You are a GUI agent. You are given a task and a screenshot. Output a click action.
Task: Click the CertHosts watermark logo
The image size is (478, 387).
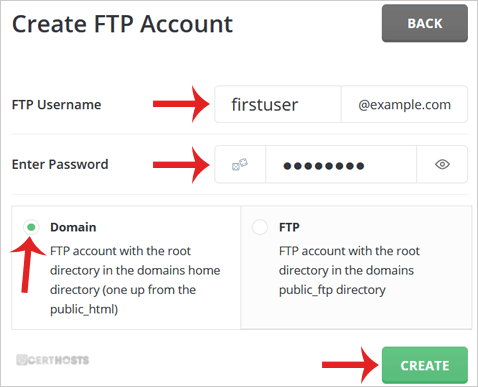tap(53, 360)
